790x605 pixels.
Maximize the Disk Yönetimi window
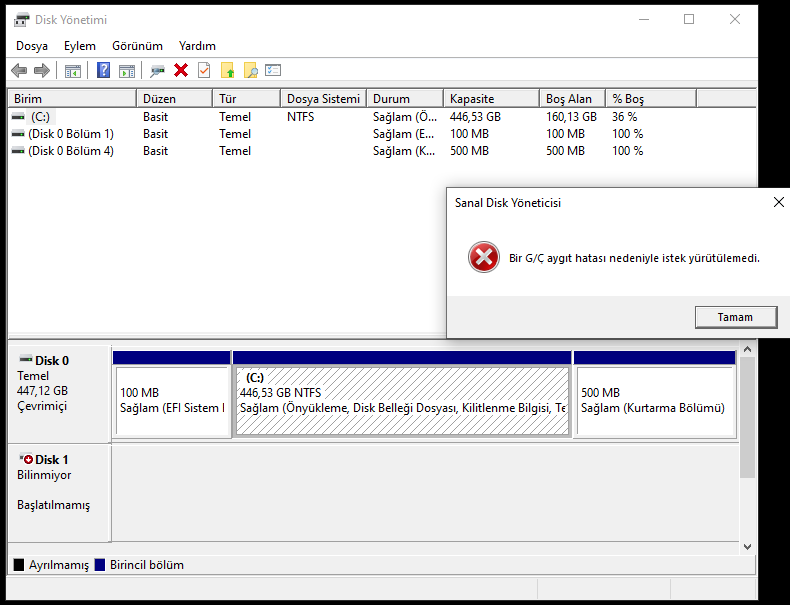pyautogui.click(x=689, y=20)
